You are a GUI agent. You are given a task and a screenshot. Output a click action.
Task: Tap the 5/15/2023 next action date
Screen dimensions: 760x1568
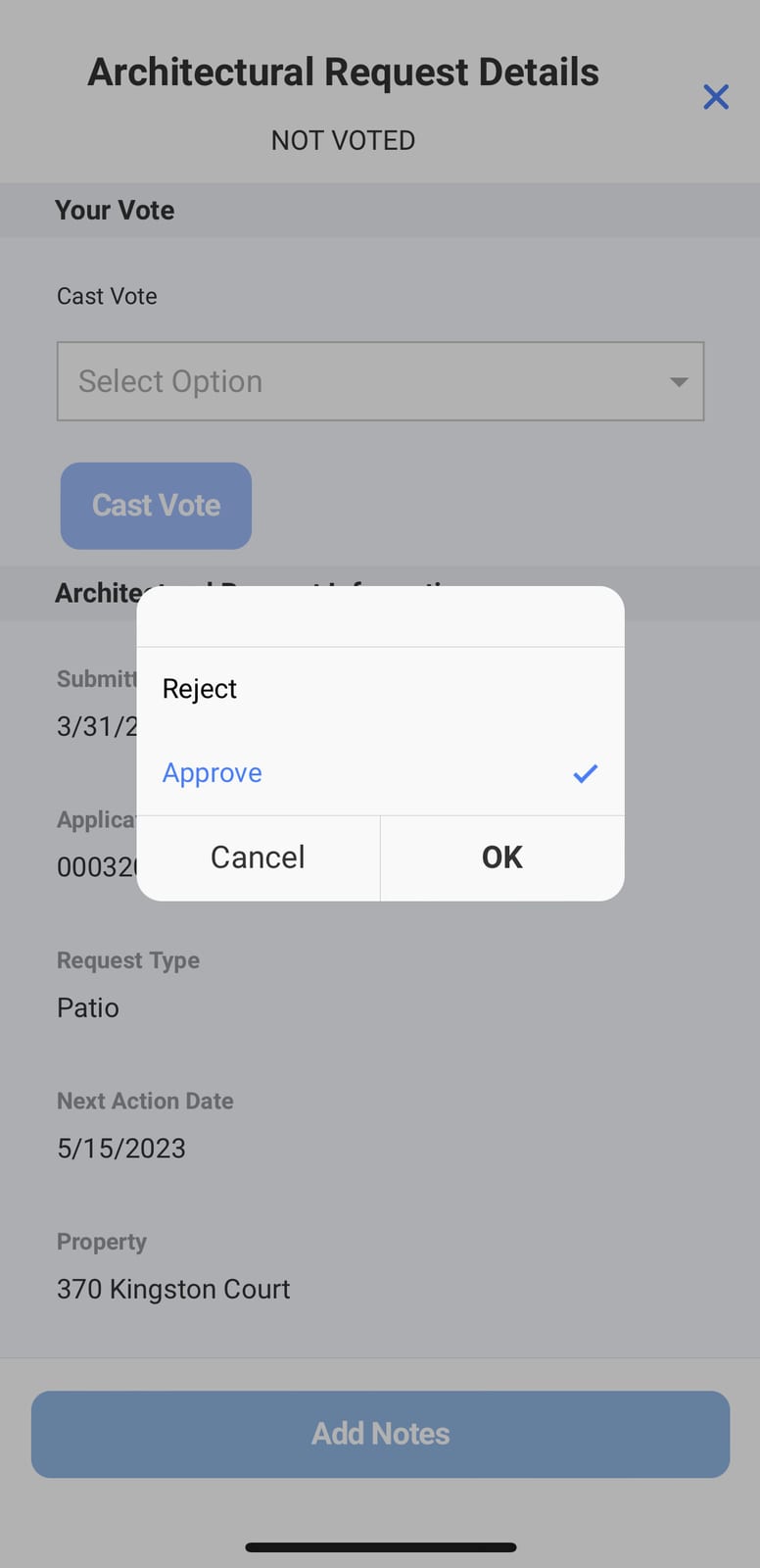coord(121,1149)
